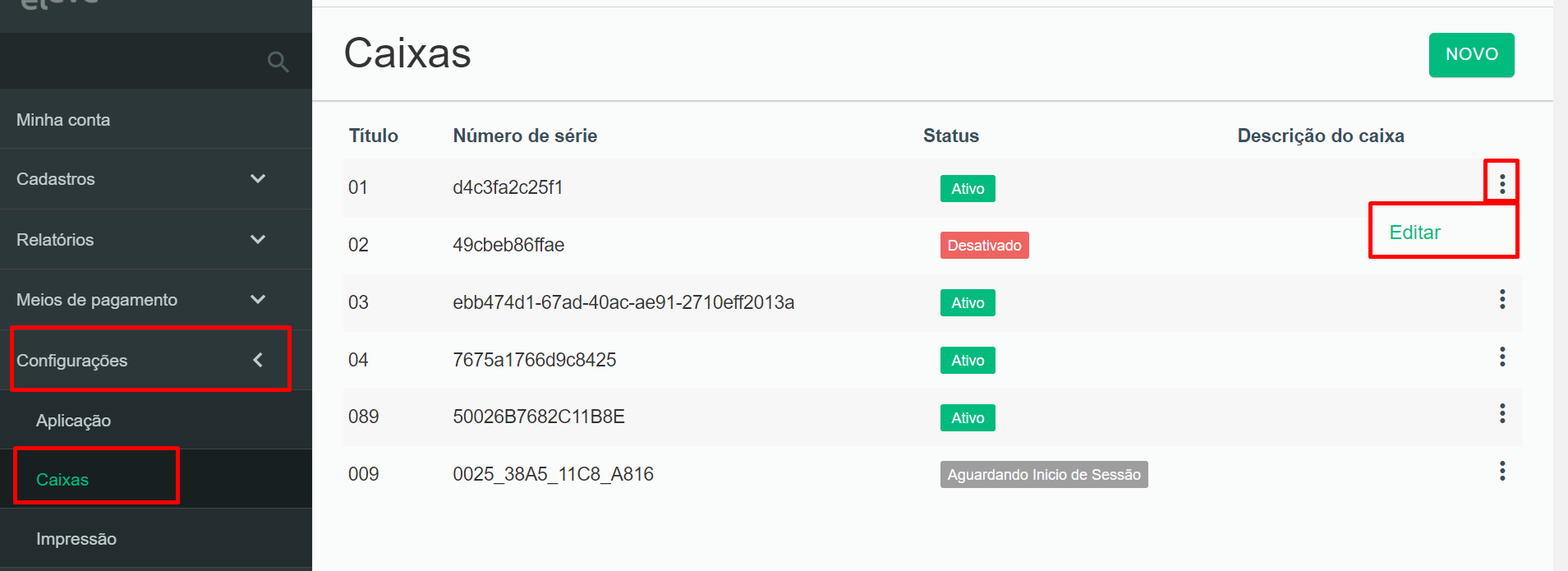Select the Impressão submenu item
This screenshot has height=571, width=1568.
click(x=76, y=539)
